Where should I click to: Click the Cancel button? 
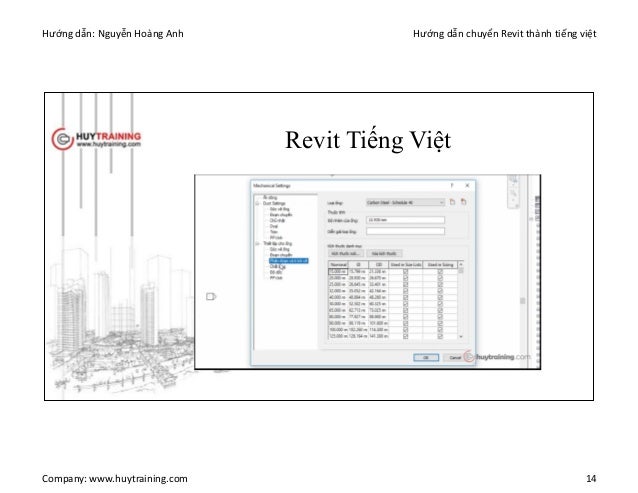point(454,358)
